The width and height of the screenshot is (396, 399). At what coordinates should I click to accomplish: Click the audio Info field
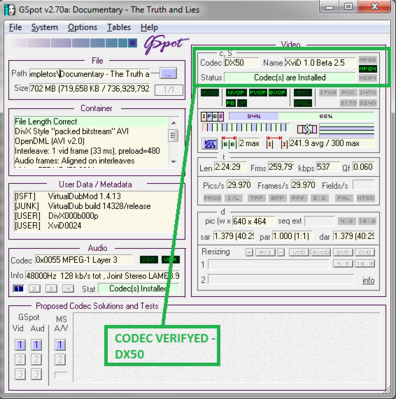click(x=102, y=276)
